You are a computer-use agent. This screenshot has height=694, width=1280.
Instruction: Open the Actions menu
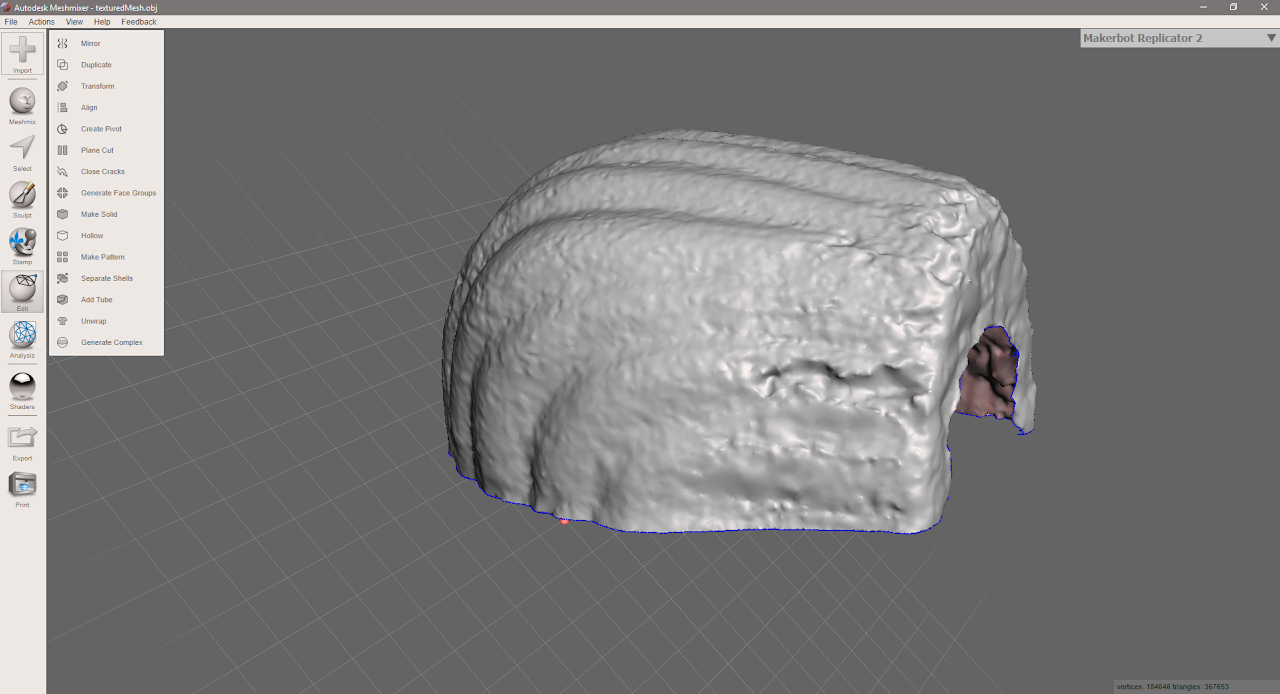(41, 21)
